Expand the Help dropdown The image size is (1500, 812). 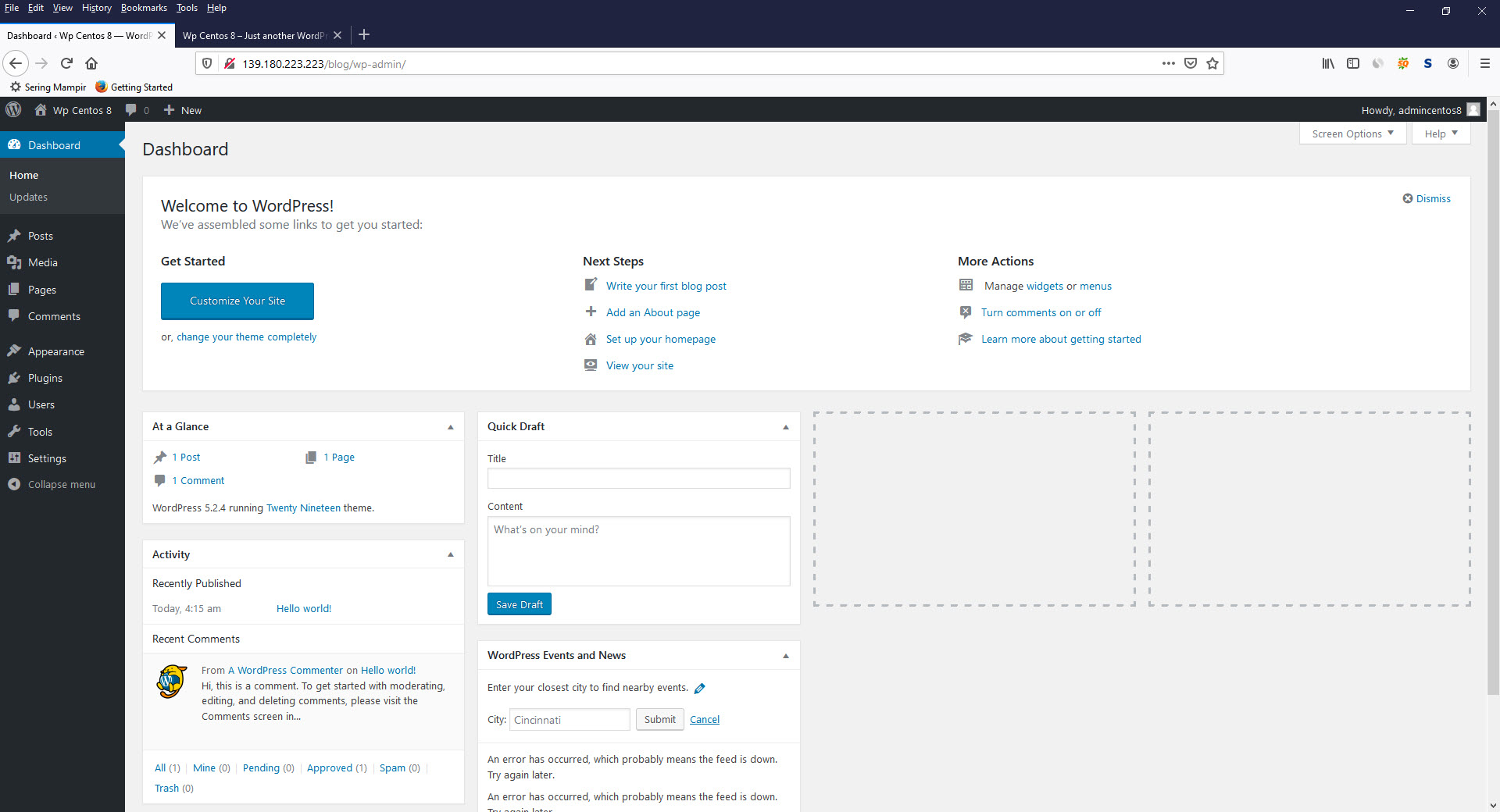pyautogui.click(x=1440, y=134)
